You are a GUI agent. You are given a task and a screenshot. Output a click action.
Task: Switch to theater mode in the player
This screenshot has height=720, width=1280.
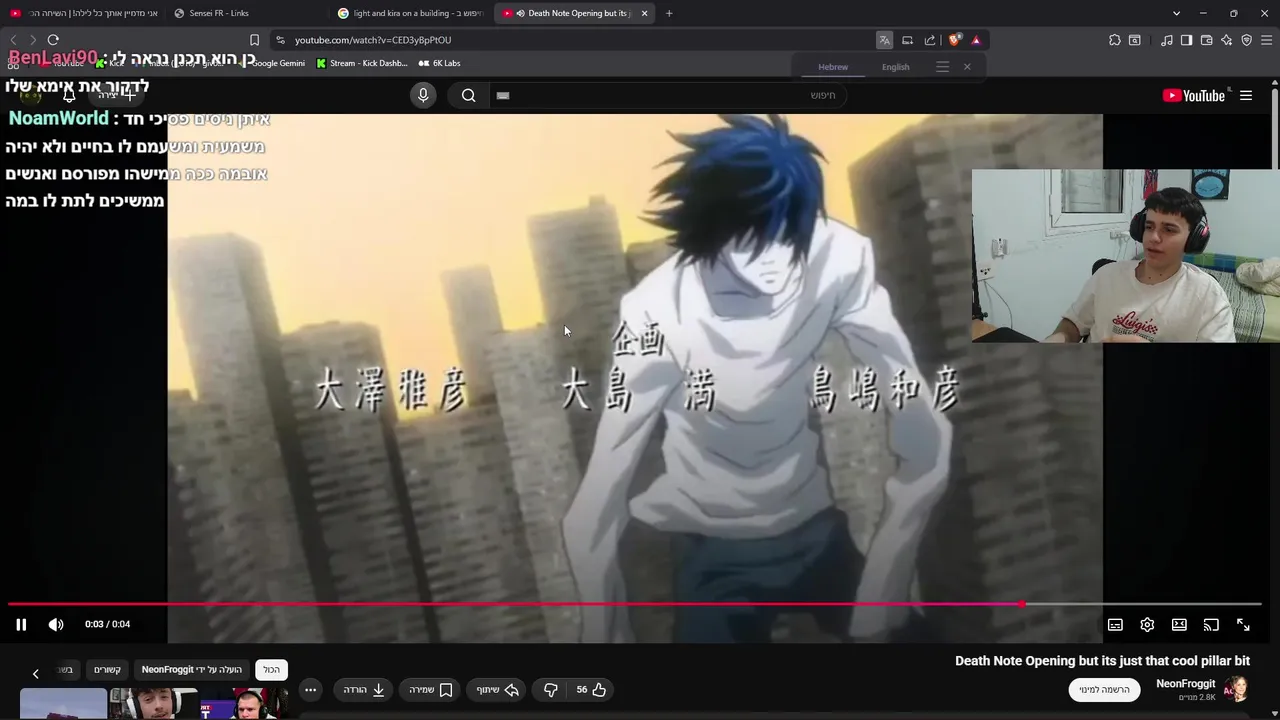click(x=1179, y=625)
